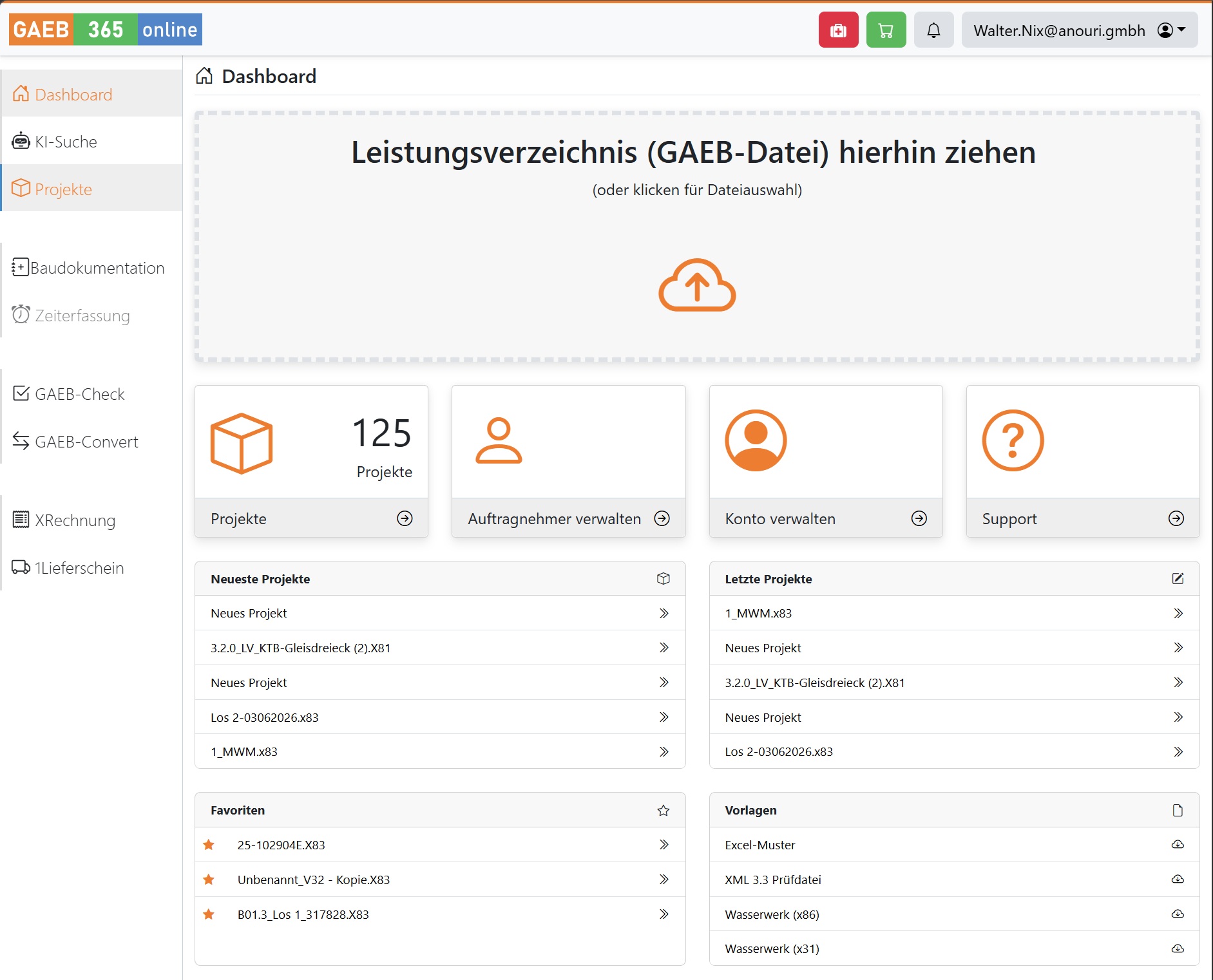Click the arrow circle next to Konto verwalten
This screenshot has width=1213, height=980.
point(919,518)
